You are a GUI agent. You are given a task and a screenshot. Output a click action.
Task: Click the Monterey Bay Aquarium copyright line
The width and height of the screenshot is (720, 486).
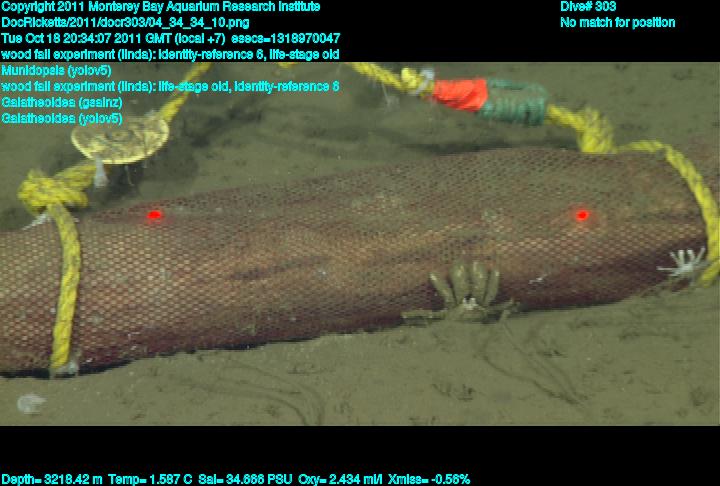click(161, 7)
